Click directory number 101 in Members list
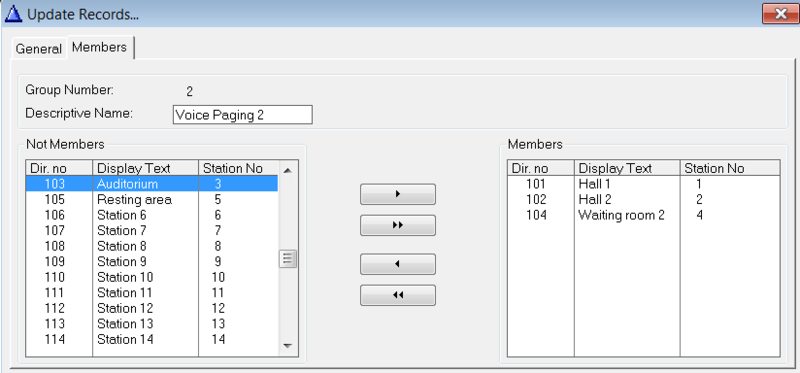 click(x=536, y=184)
